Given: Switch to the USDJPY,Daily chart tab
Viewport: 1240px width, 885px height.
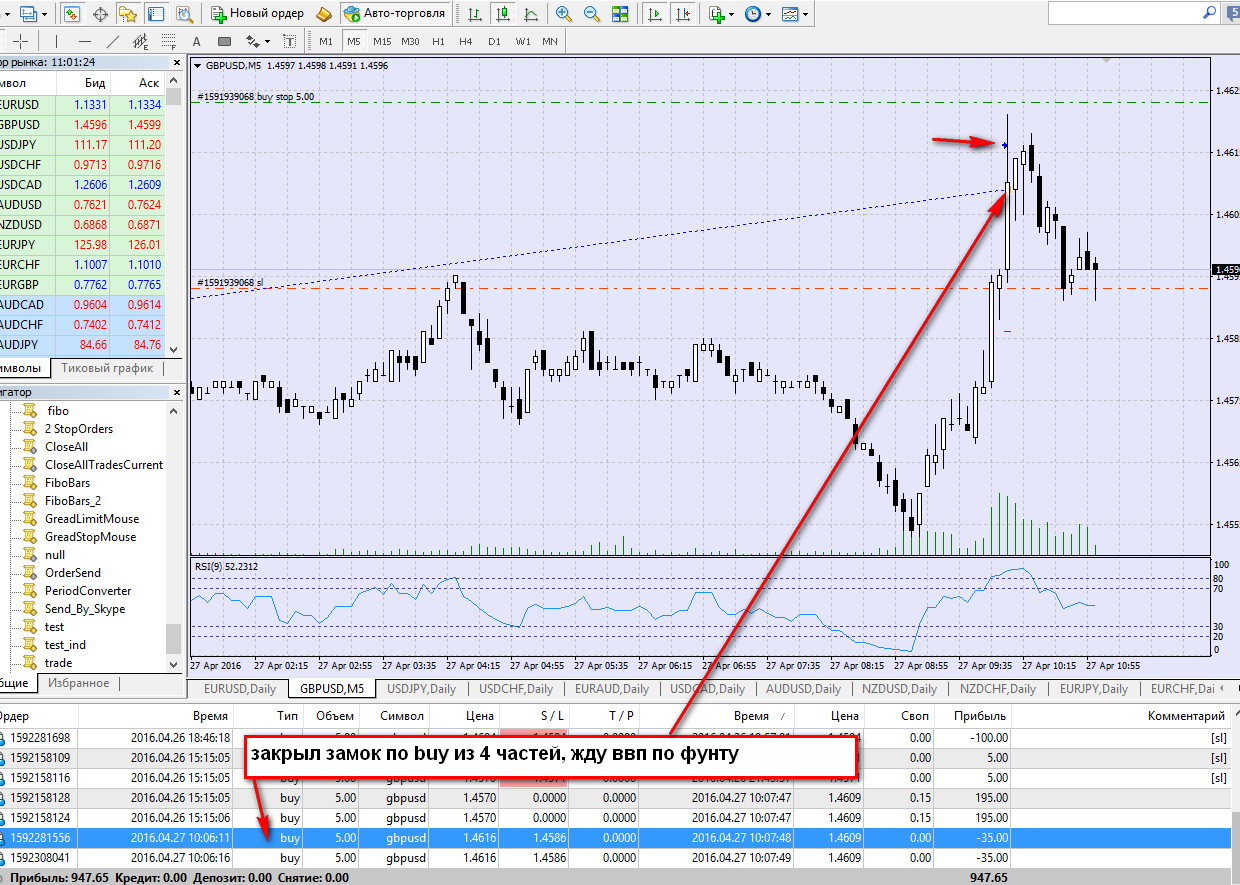Looking at the screenshot, I should tap(421, 688).
